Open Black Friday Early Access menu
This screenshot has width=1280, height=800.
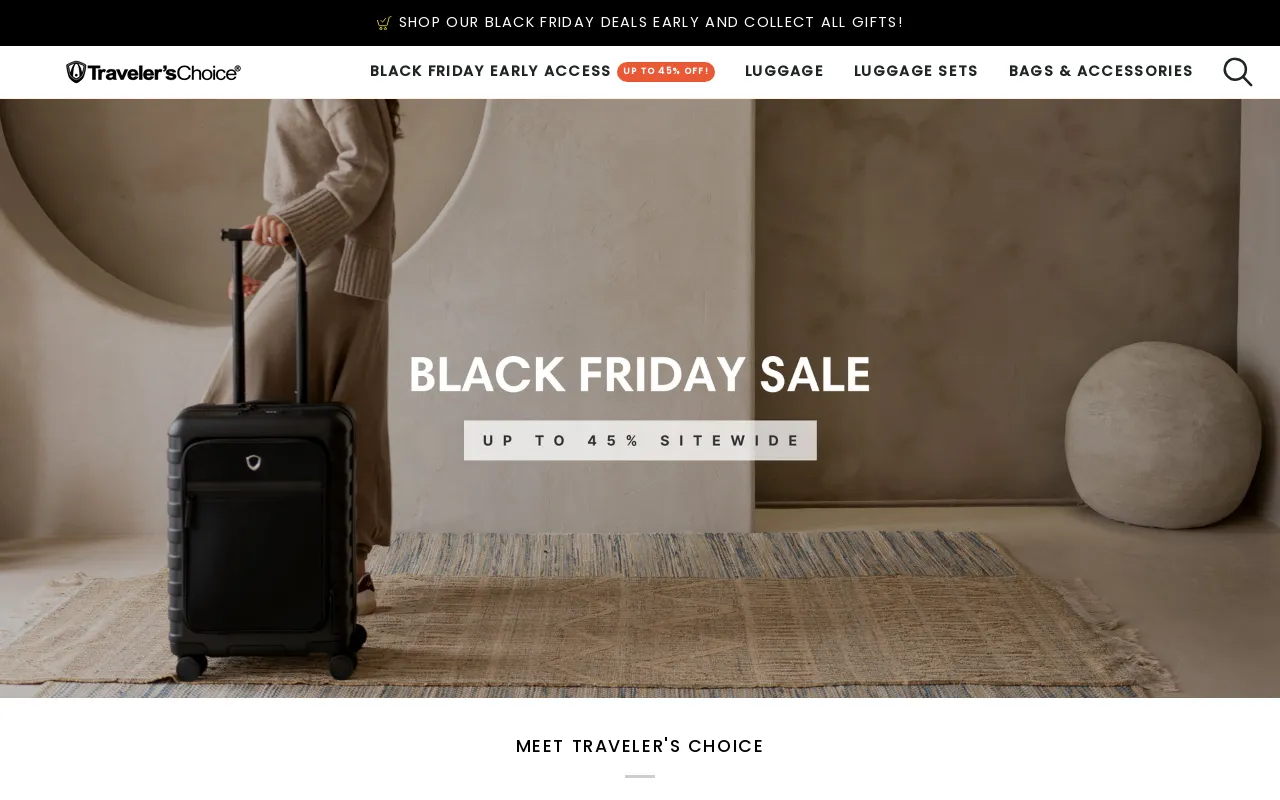490,72
